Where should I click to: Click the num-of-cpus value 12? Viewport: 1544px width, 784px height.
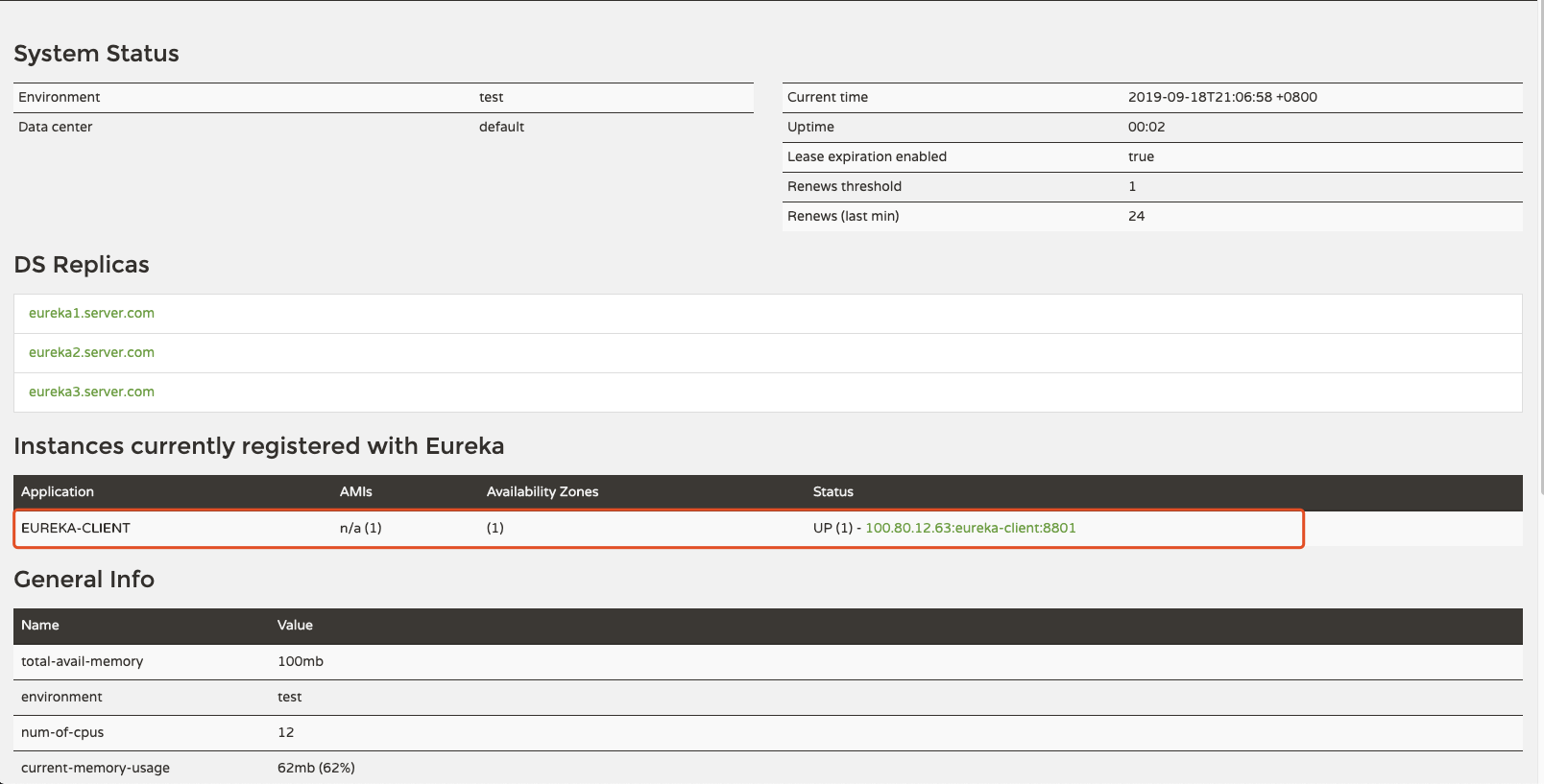[286, 732]
